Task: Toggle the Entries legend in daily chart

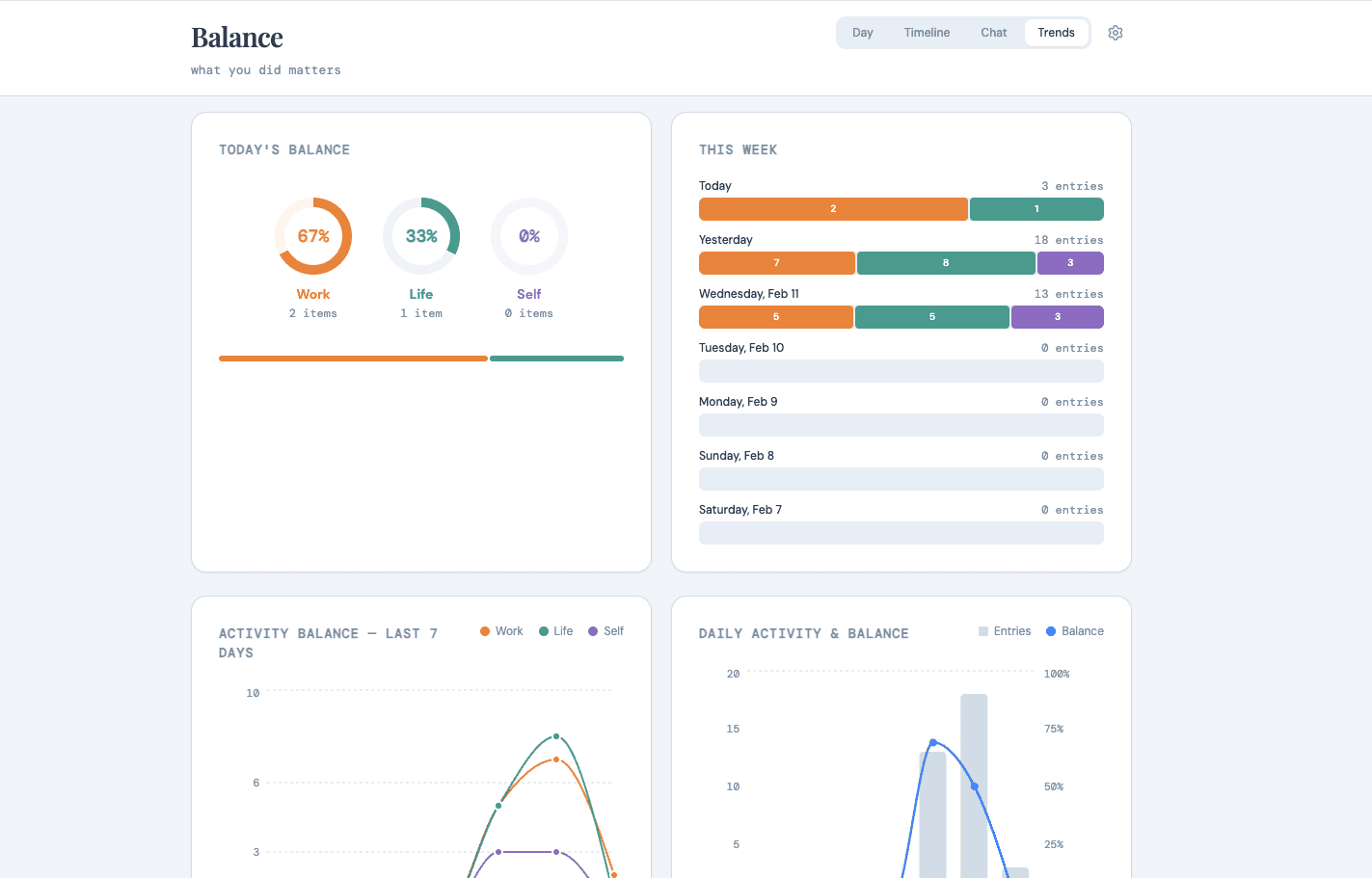Action: [x=1005, y=631]
